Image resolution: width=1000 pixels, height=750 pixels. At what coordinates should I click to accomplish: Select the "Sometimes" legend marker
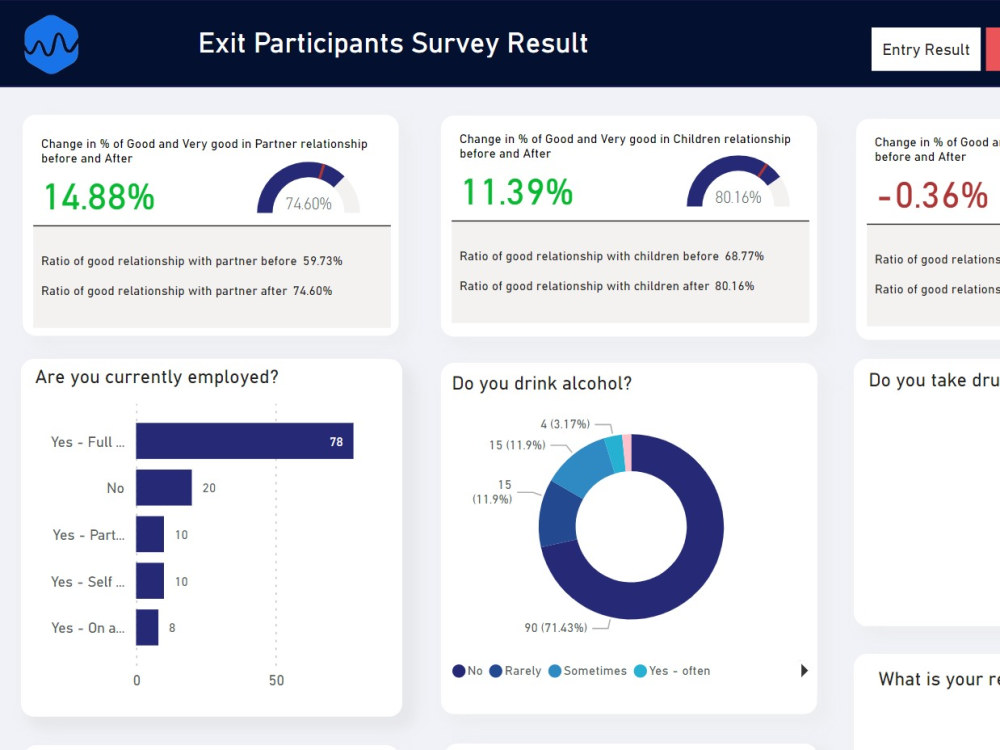click(556, 670)
